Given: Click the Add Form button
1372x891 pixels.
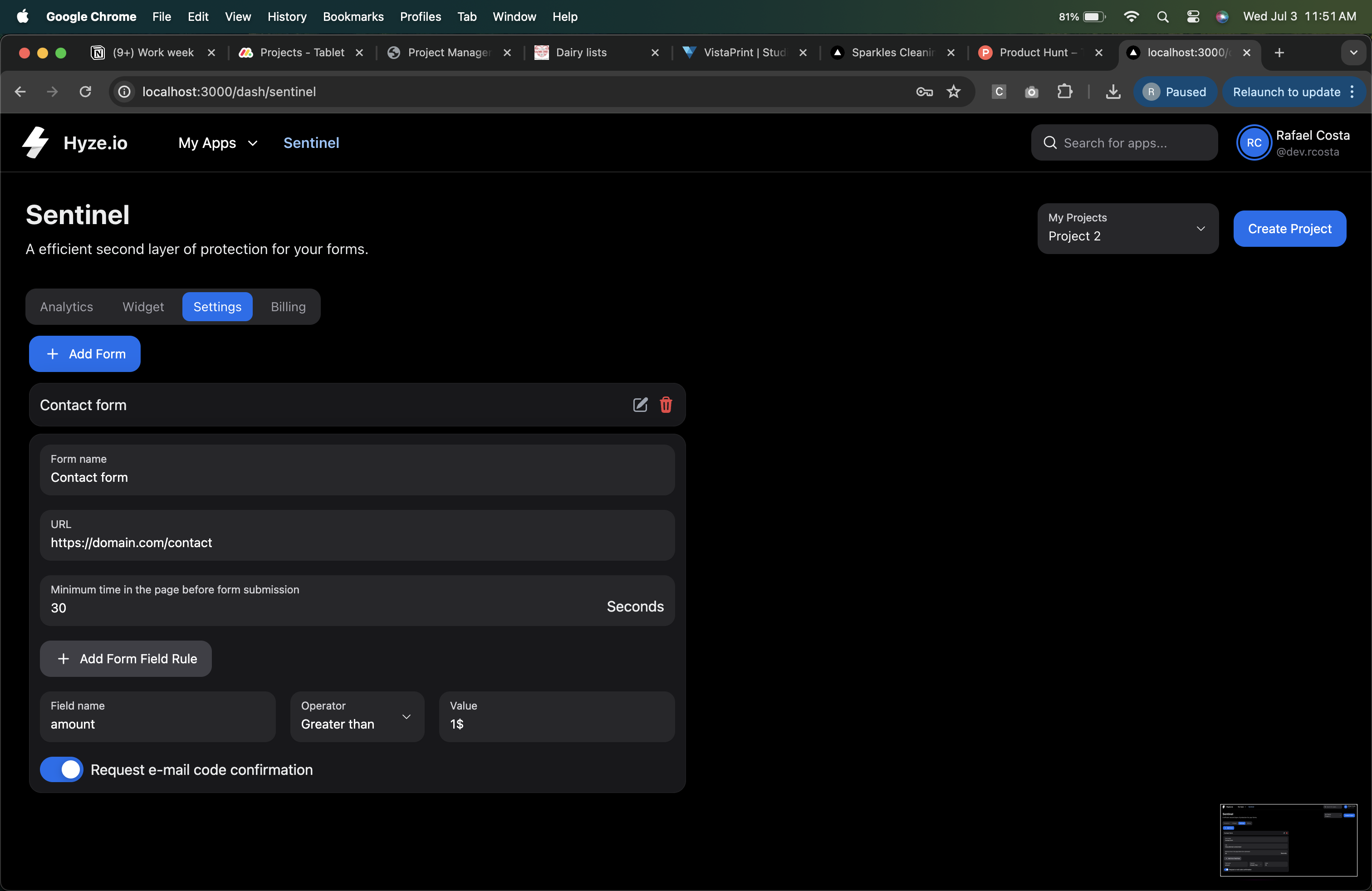Looking at the screenshot, I should click(85, 353).
